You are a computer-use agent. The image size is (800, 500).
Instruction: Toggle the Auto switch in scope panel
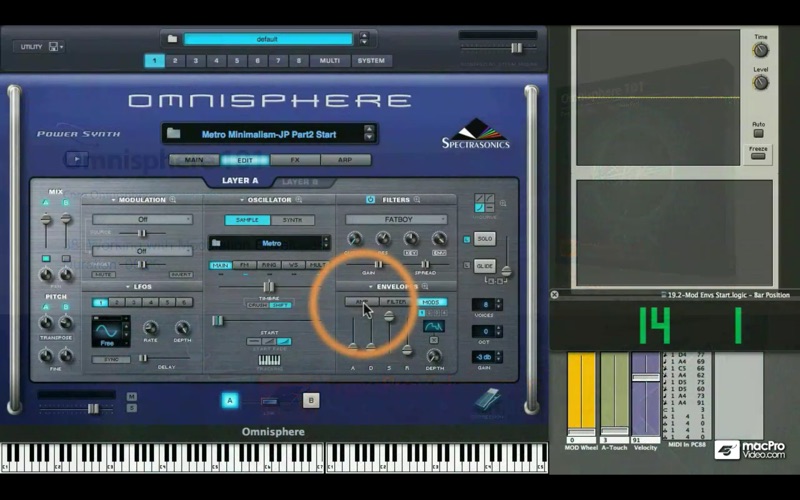(759, 133)
